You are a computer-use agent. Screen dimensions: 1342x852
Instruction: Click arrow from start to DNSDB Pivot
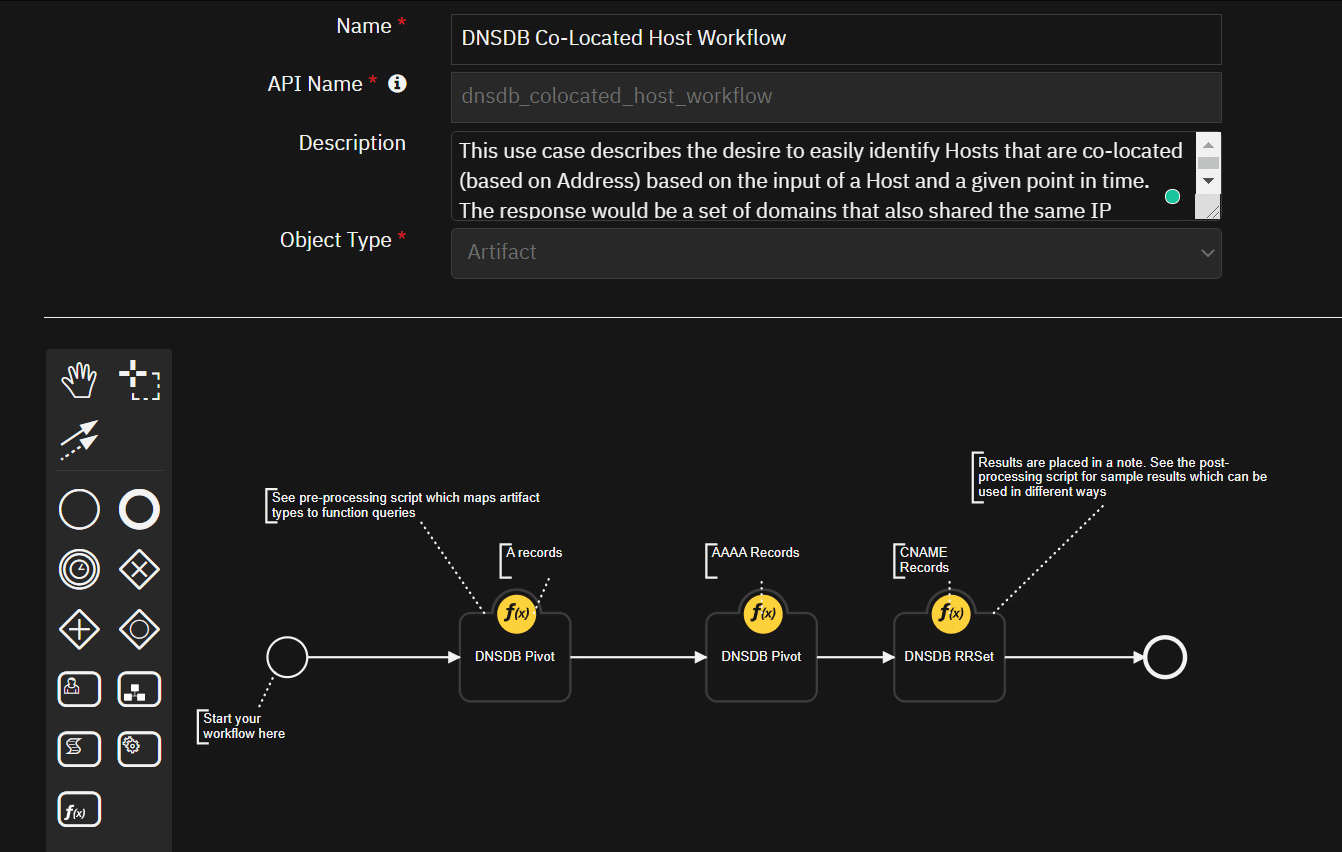[384, 657]
